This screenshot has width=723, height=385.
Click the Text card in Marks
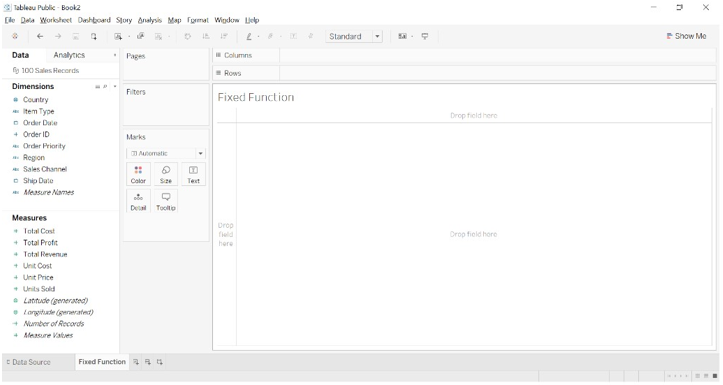tap(193, 174)
